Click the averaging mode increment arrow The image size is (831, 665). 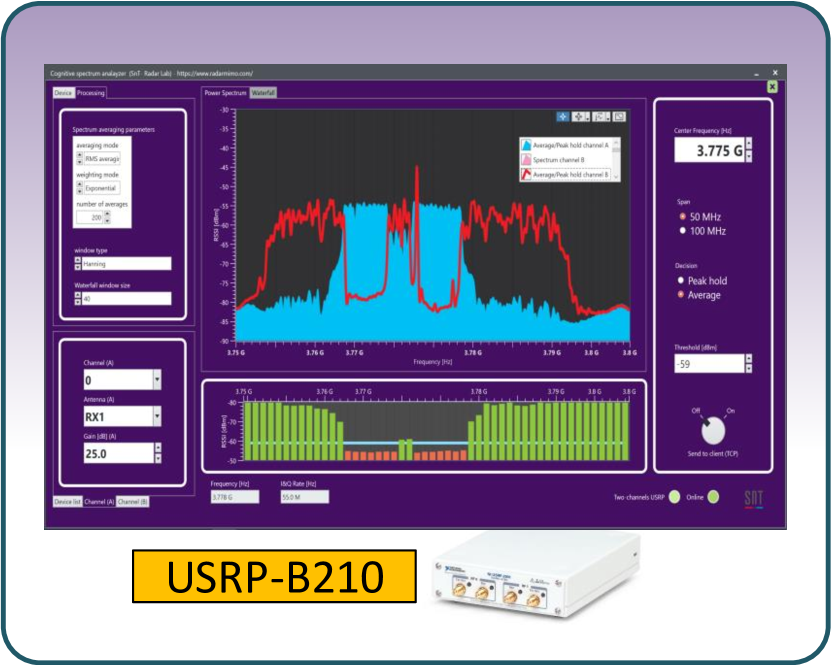tap(79, 155)
